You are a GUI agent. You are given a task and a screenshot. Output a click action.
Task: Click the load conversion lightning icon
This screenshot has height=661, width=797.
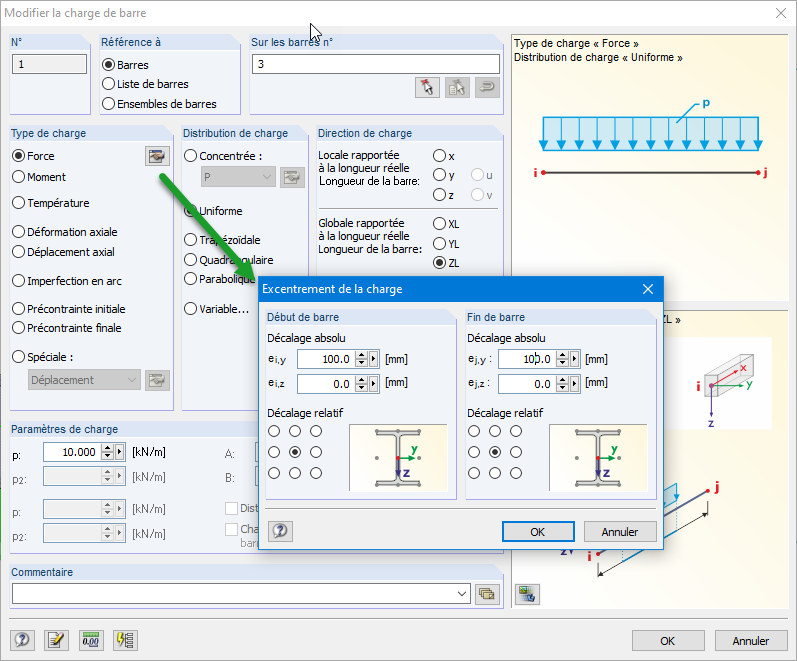pos(125,640)
